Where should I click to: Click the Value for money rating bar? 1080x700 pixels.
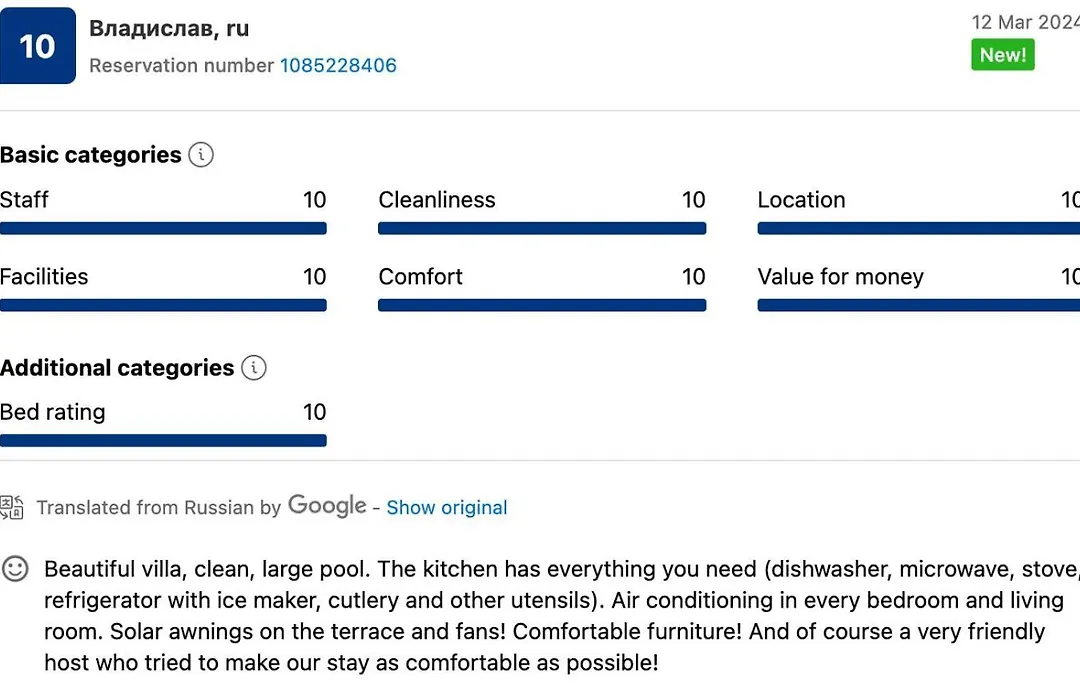click(919, 305)
